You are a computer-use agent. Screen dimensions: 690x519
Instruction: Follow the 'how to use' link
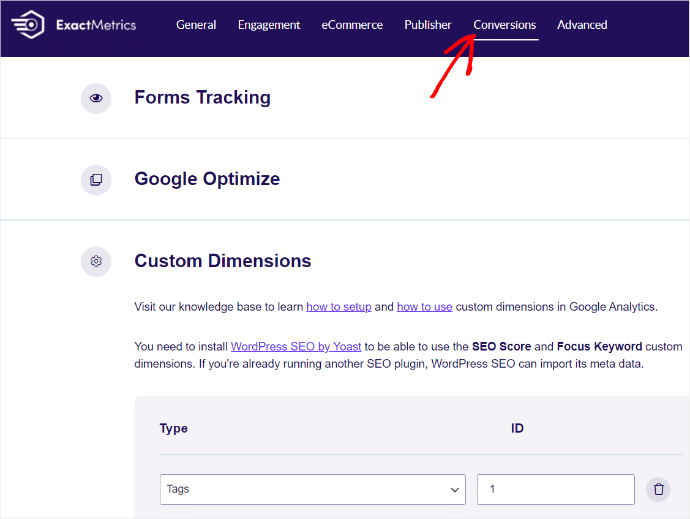coord(425,306)
